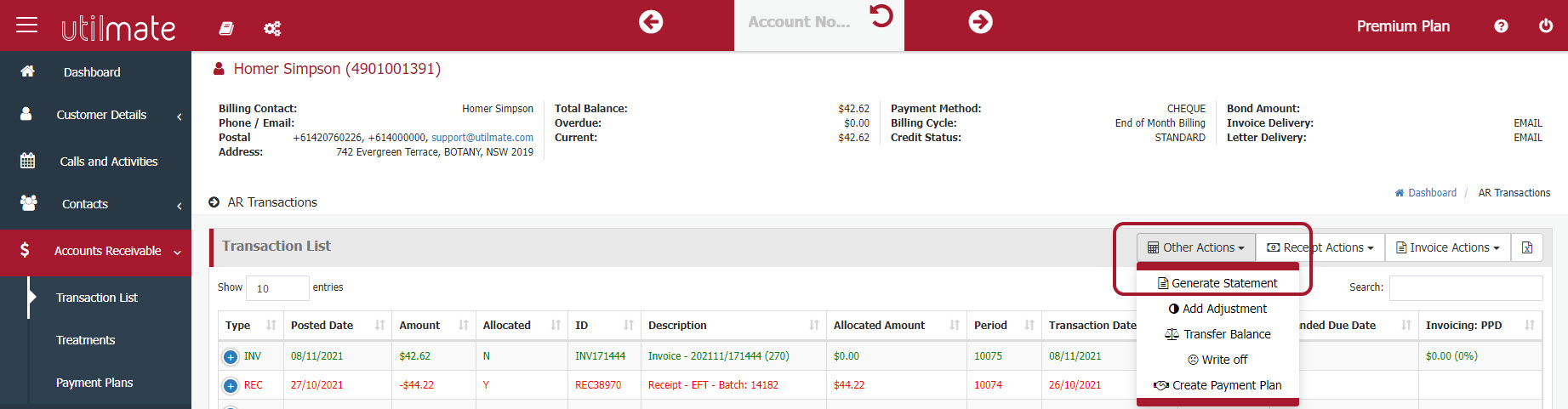Open the Other Actions dropdown
This screenshot has height=409, width=1568.
(x=1196, y=247)
